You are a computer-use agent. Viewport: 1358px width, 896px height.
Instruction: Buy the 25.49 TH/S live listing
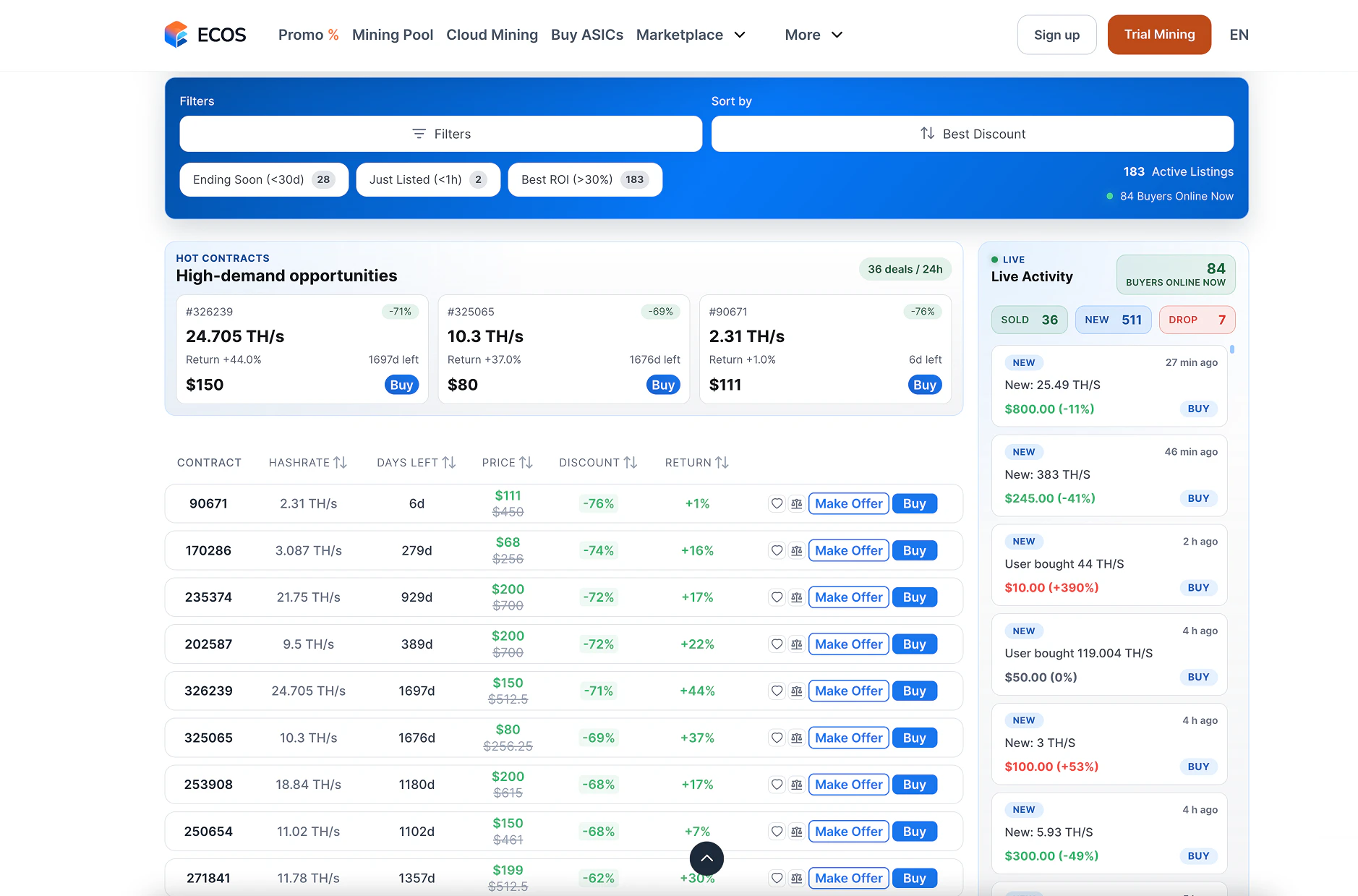point(1198,409)
